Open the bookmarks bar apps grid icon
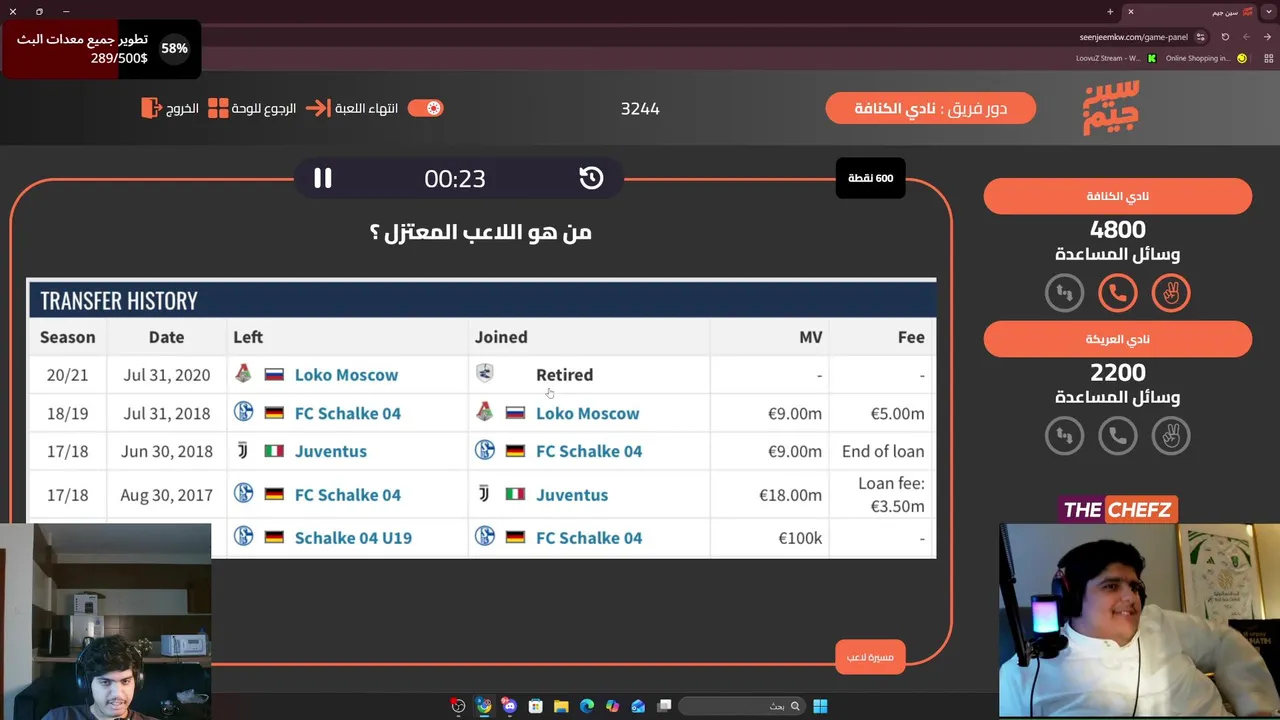 [1267, 58]
